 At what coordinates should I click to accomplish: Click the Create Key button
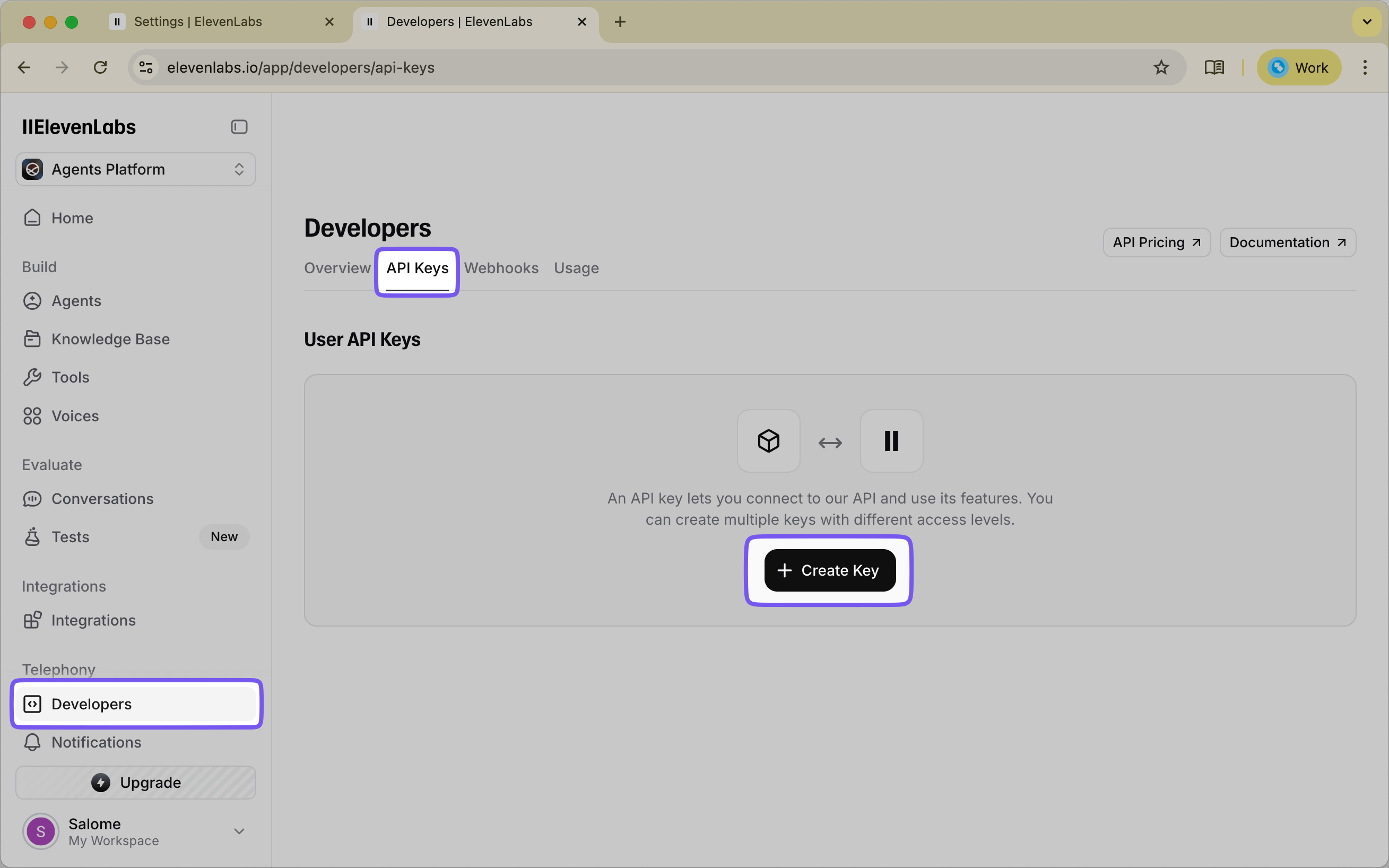(x=829, y=570)
